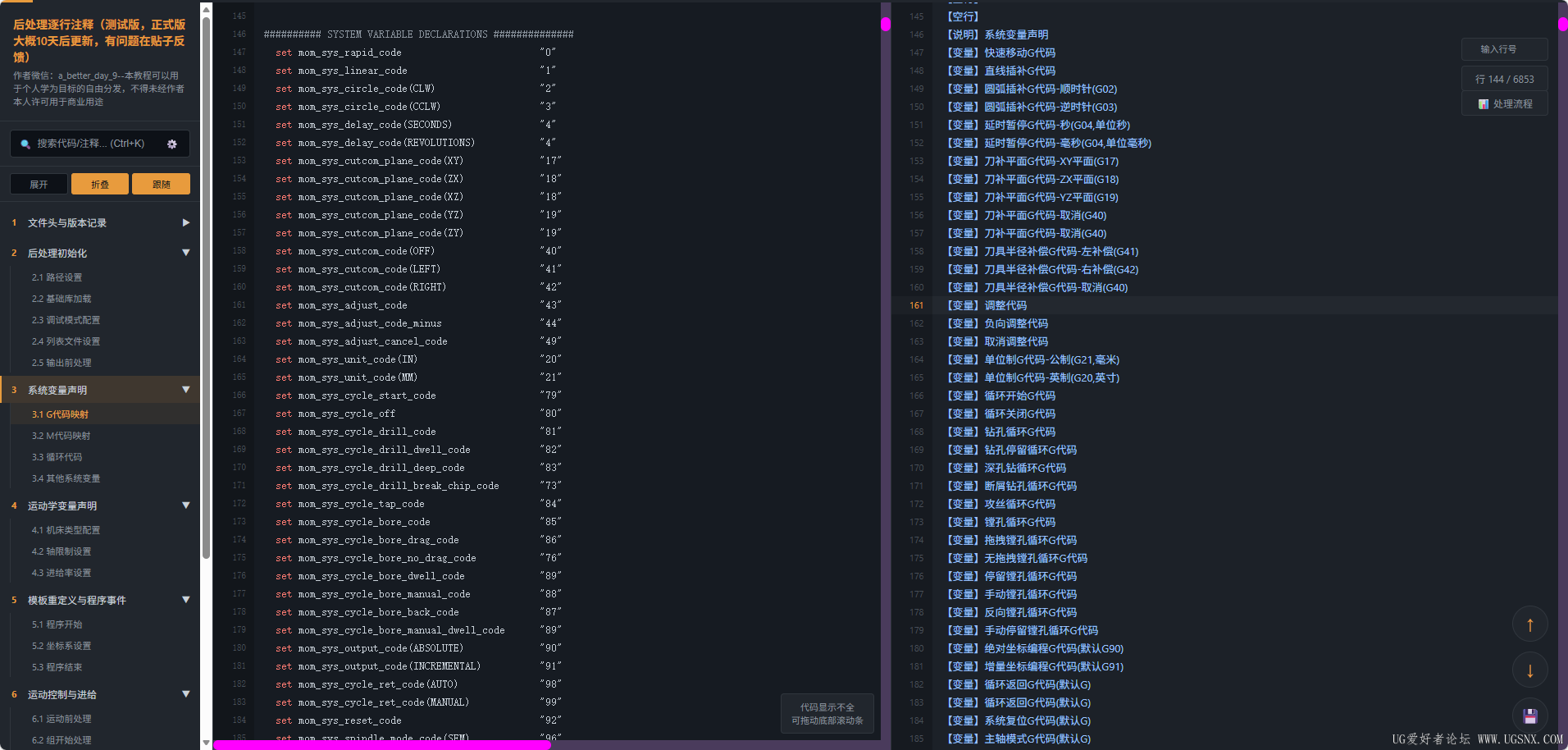This screenshot has width=1568, height=750.
Task: Click the comment 【变量】循环开始G代码
Action: click(x=1001, y=396)
